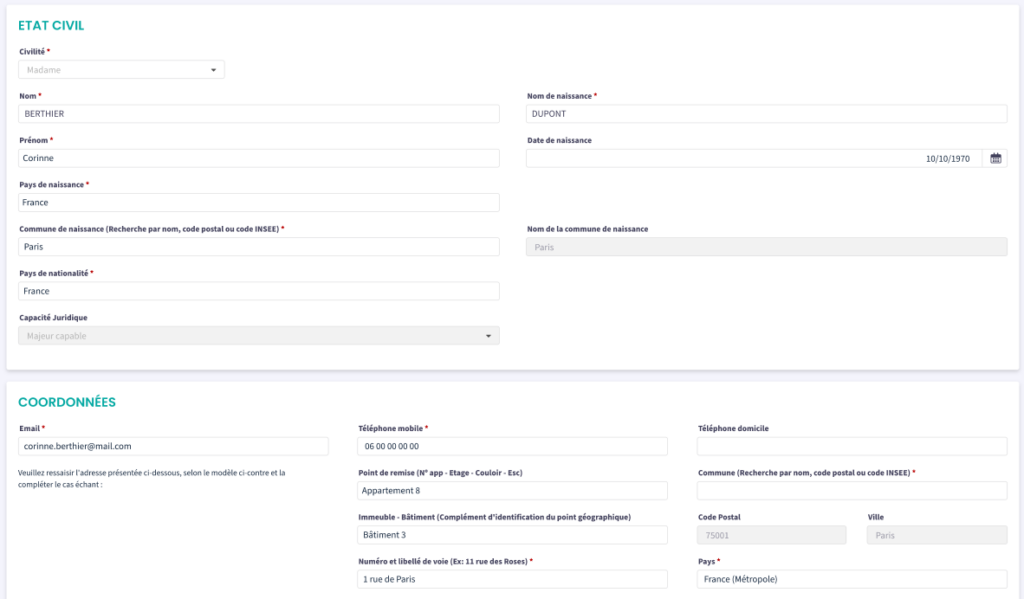Edit the Numéro et libellé de voie field

512,579
